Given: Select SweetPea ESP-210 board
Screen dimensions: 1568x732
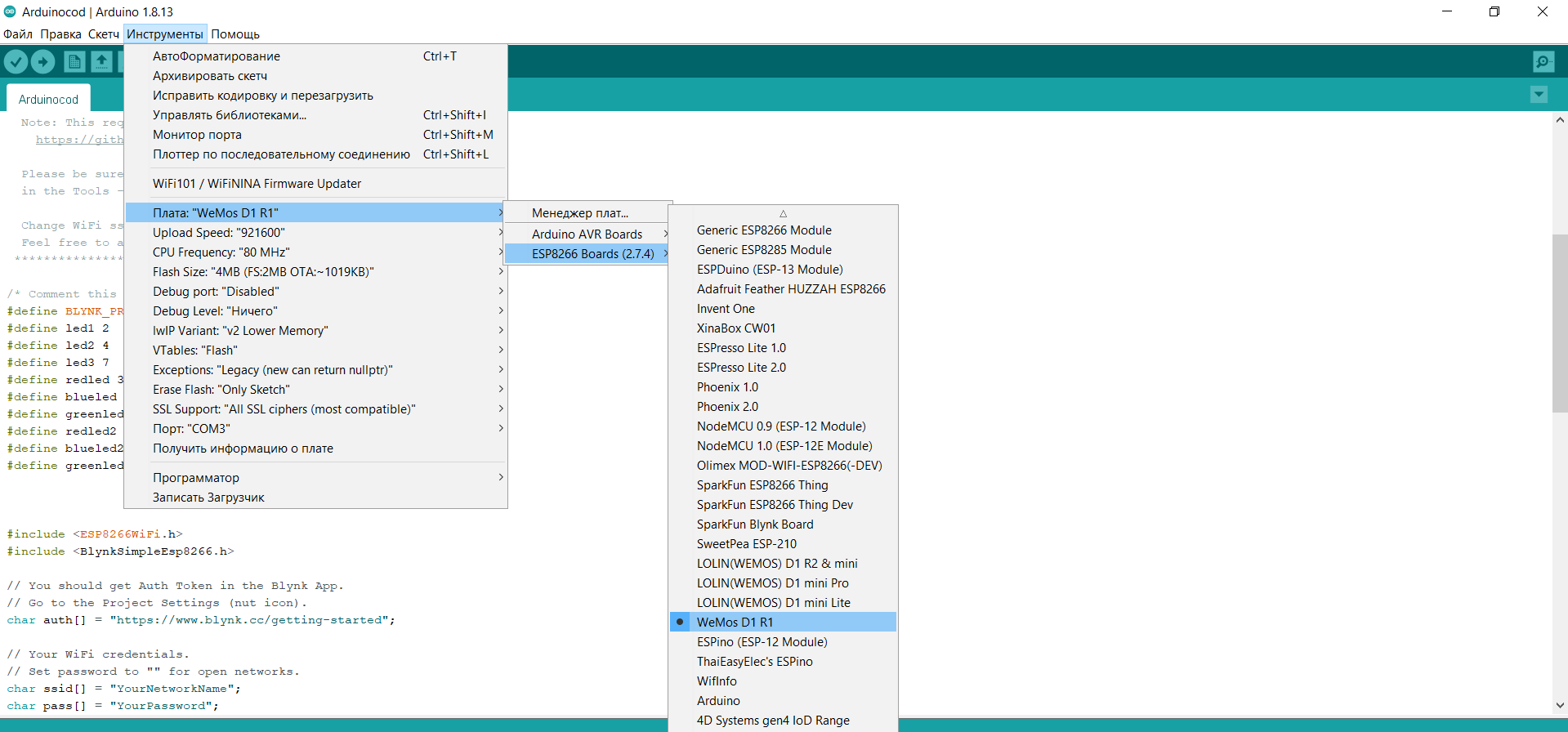Looking at the screenshot, I should [x=783, y=544].
